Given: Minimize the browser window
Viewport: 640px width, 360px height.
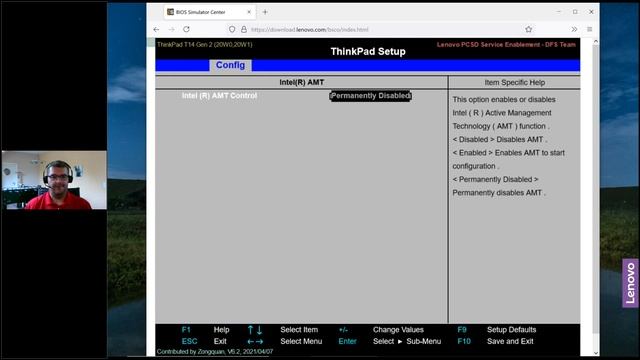Looking at the screenshot, I should [x=559, y=12].
